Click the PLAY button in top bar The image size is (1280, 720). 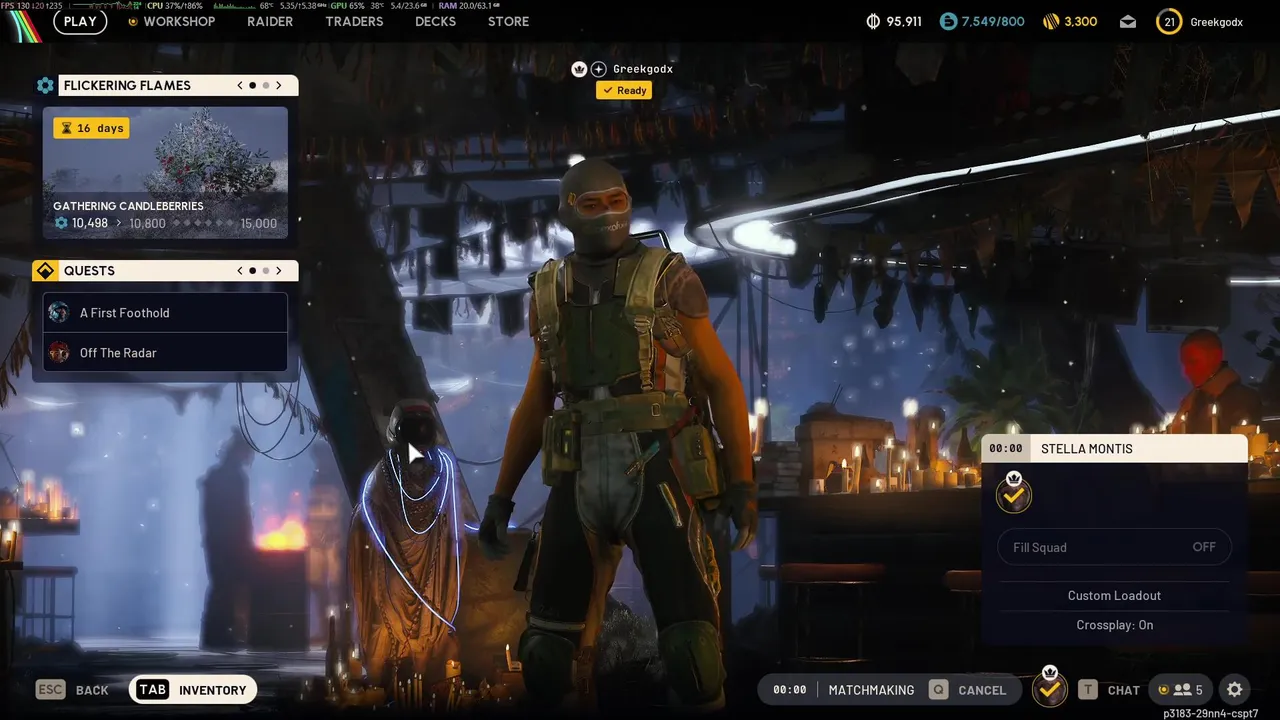80,21
